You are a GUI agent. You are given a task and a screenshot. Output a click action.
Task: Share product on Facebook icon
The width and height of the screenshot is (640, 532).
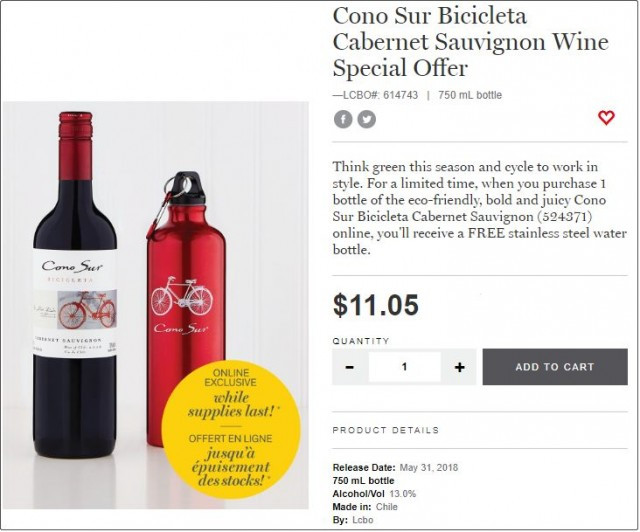click(x=343, y=119)
